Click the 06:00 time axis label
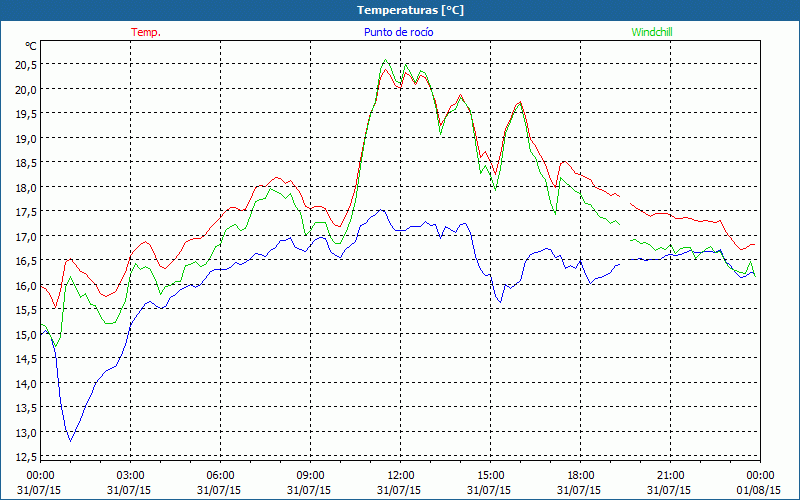The height and width of the screenshot is (500, 800). point(221,475)
